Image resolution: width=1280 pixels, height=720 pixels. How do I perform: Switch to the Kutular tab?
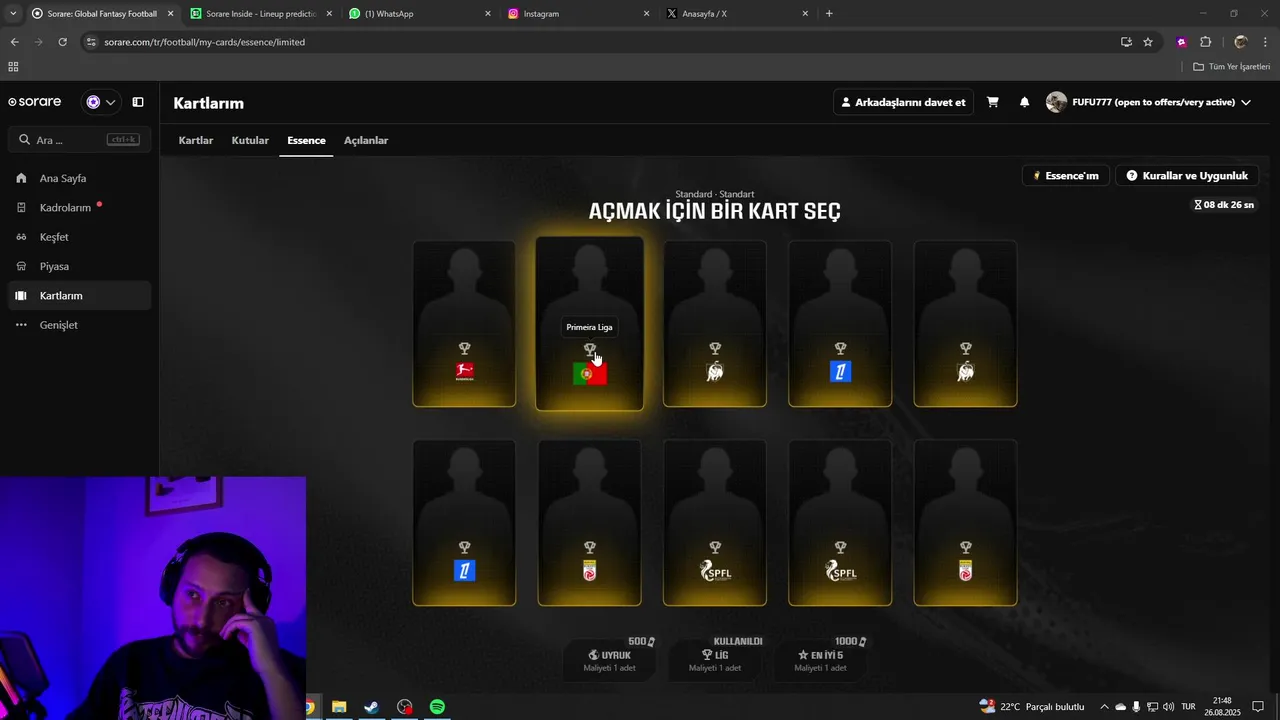[250, 140]
